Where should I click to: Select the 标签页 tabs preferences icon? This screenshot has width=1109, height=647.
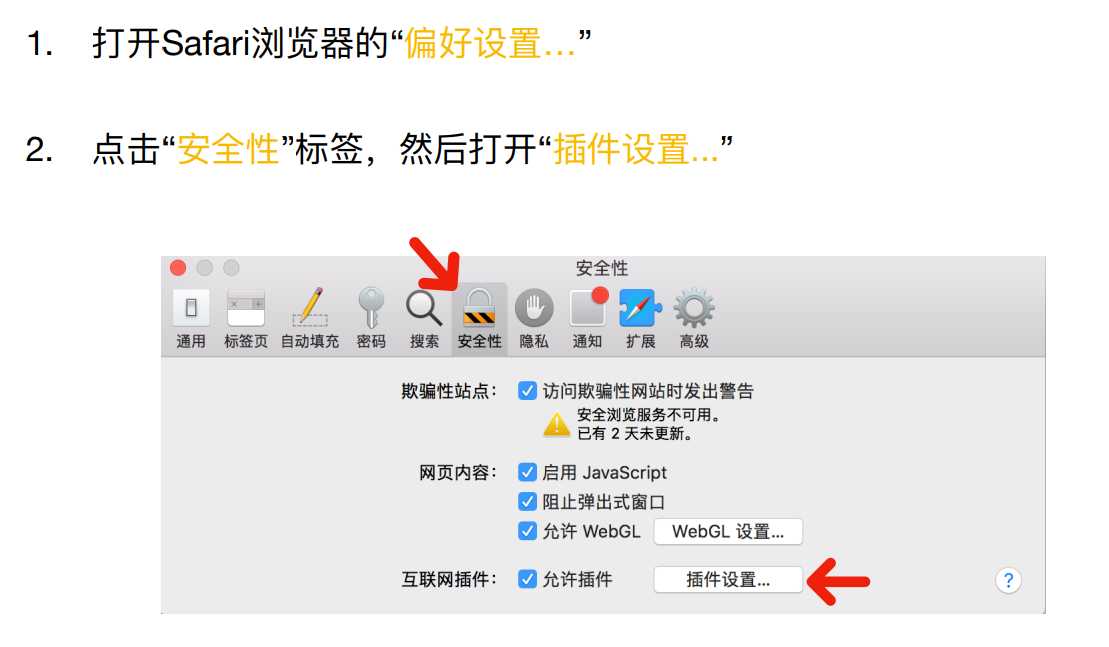point(245,308)
